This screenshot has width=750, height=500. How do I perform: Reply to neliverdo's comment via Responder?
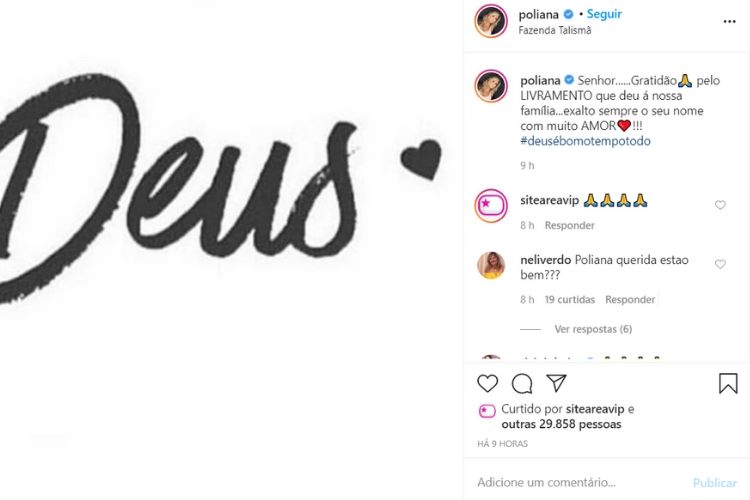click(x=630, y=300)
